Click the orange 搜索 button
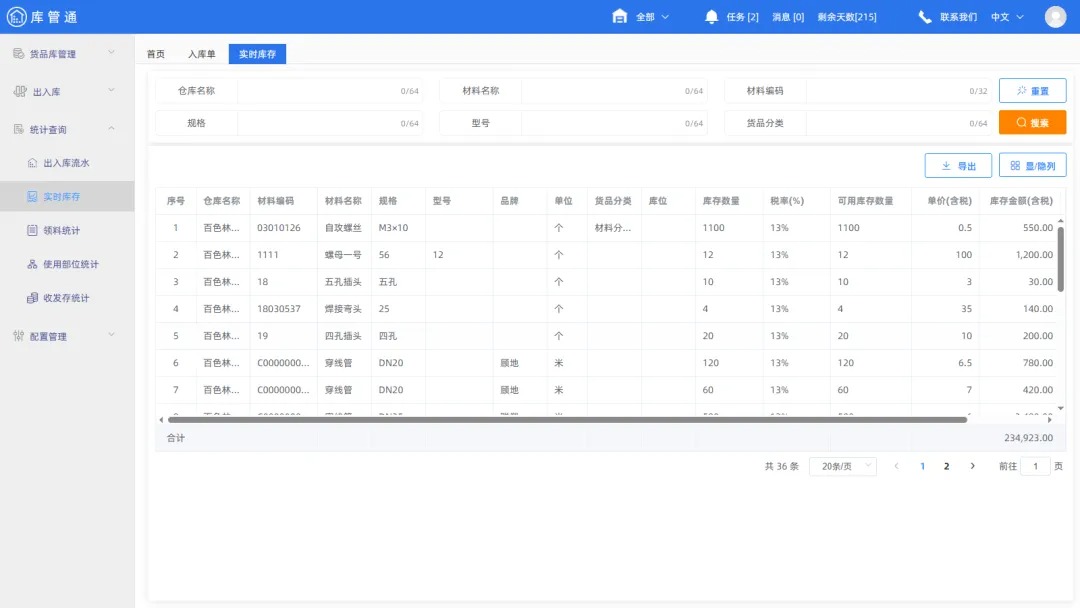 (1032, 123)
